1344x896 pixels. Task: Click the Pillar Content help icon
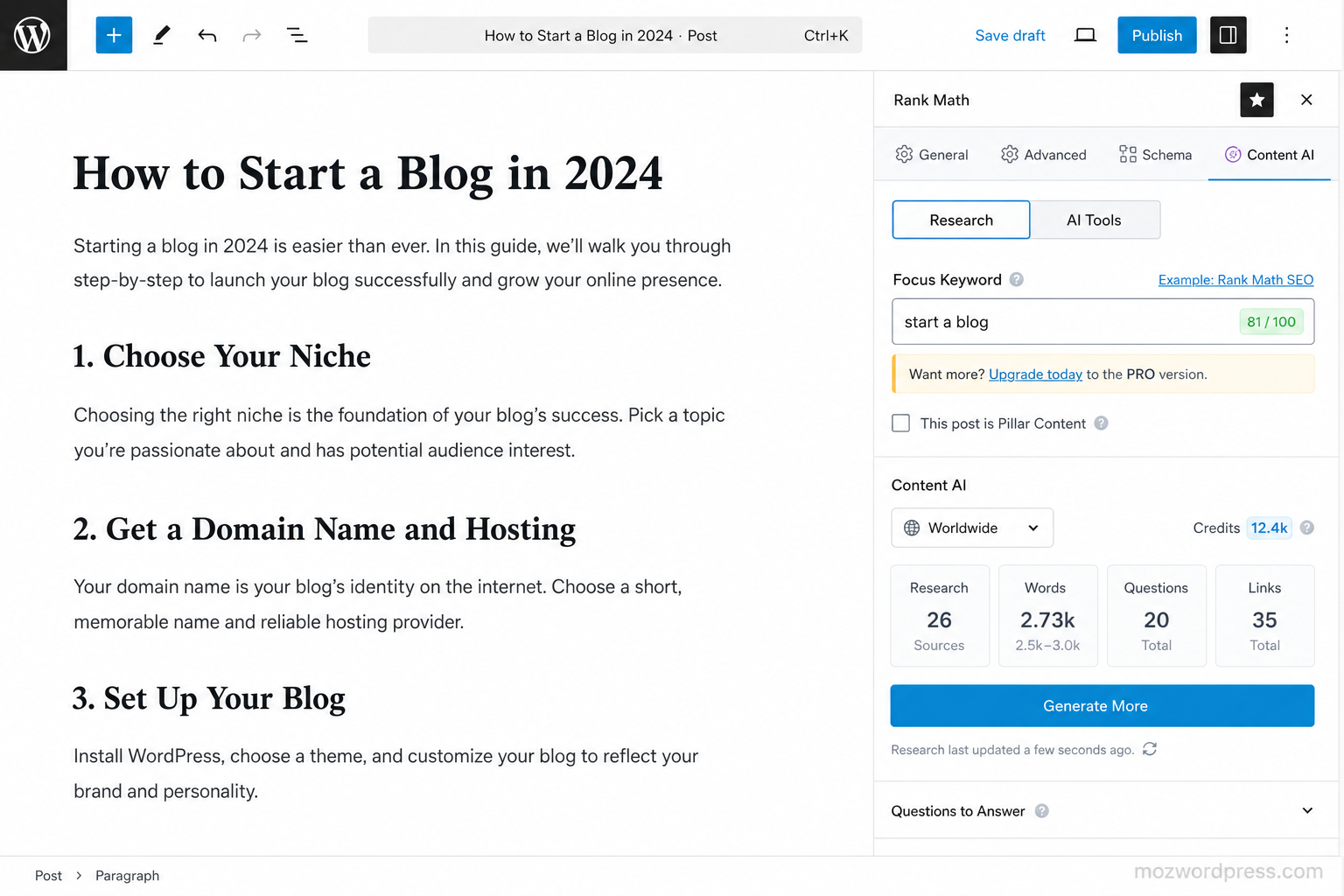tap(1102, 423)
